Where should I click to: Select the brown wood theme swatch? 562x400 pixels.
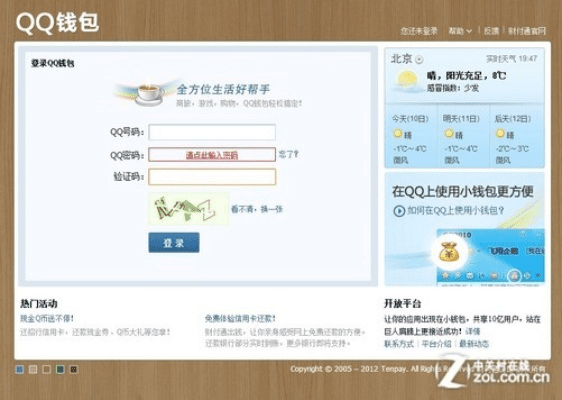click(x=46, y=369)
